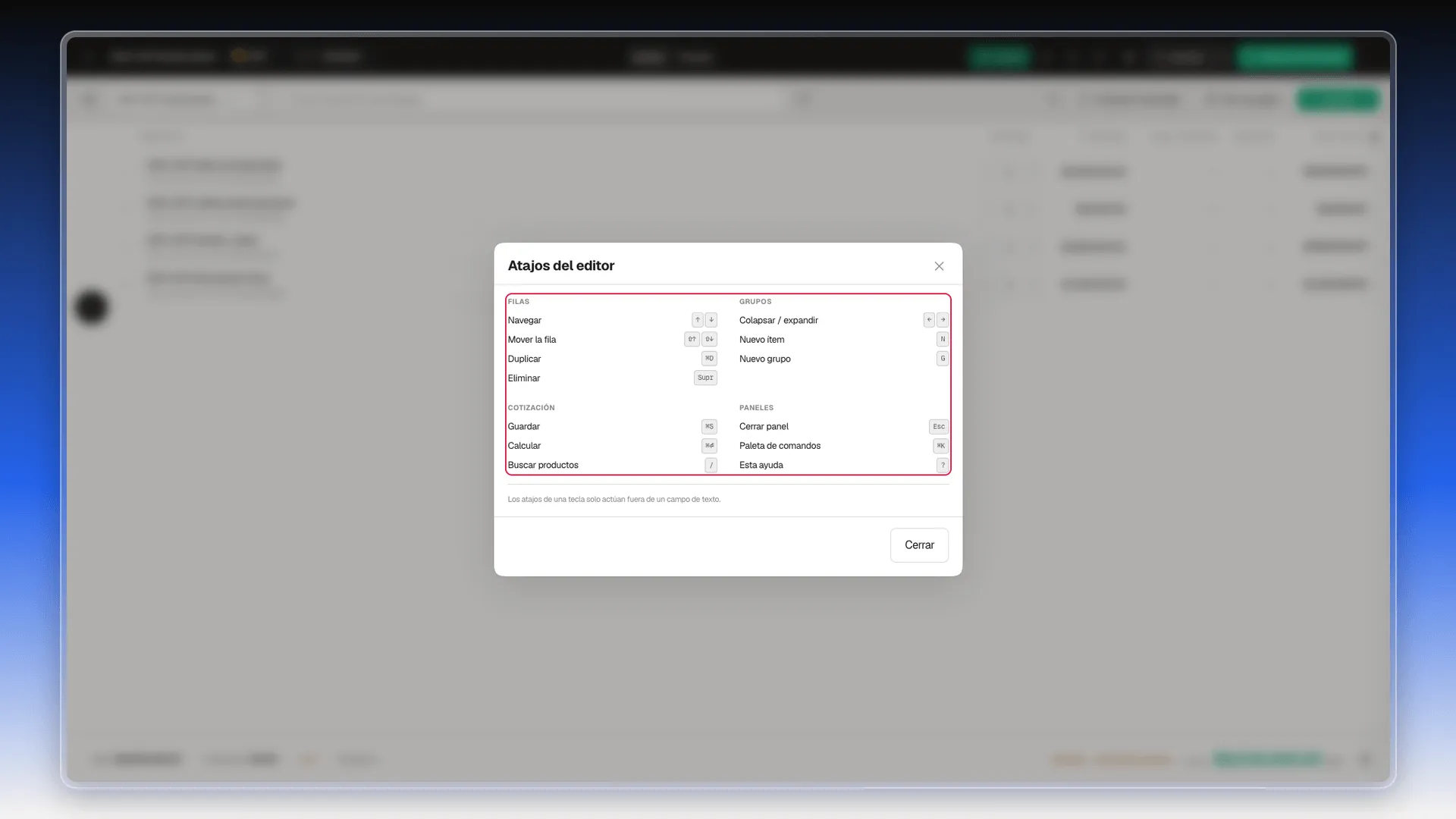
Task: Click the Esc key badge beside Cerrar panel
Action: pyautogui.click(x=939, y=427)
